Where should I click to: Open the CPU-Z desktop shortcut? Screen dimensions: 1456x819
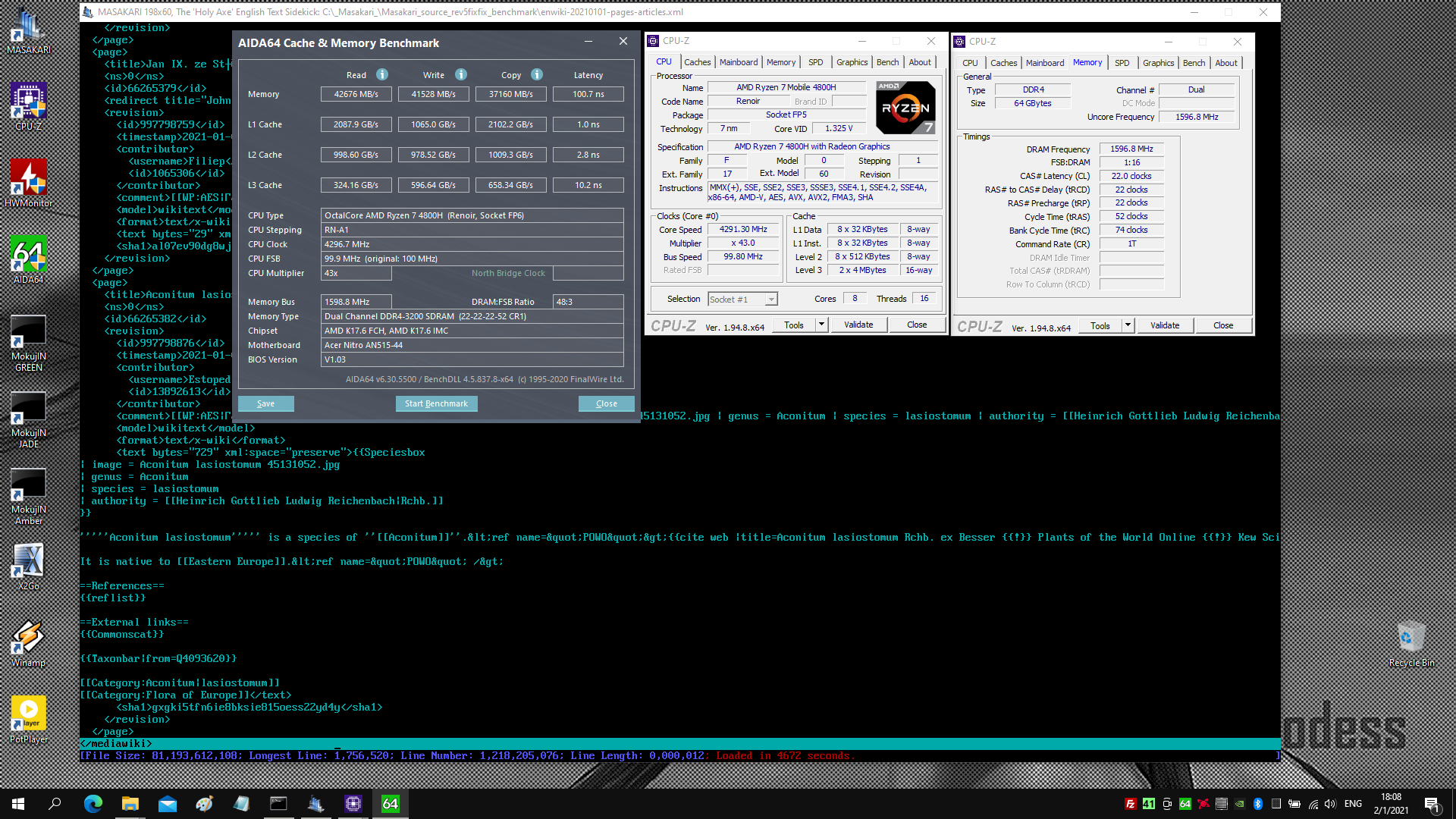(28, 106)
